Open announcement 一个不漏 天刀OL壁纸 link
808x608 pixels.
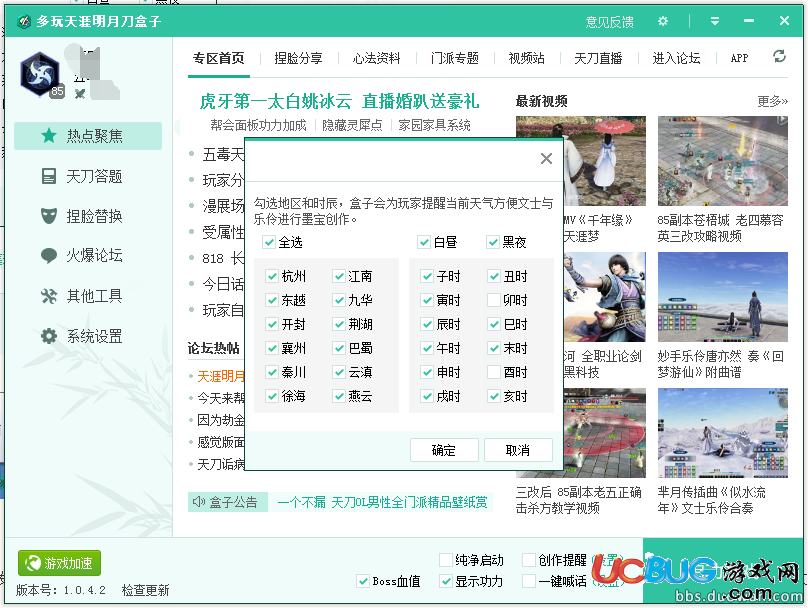382,502
